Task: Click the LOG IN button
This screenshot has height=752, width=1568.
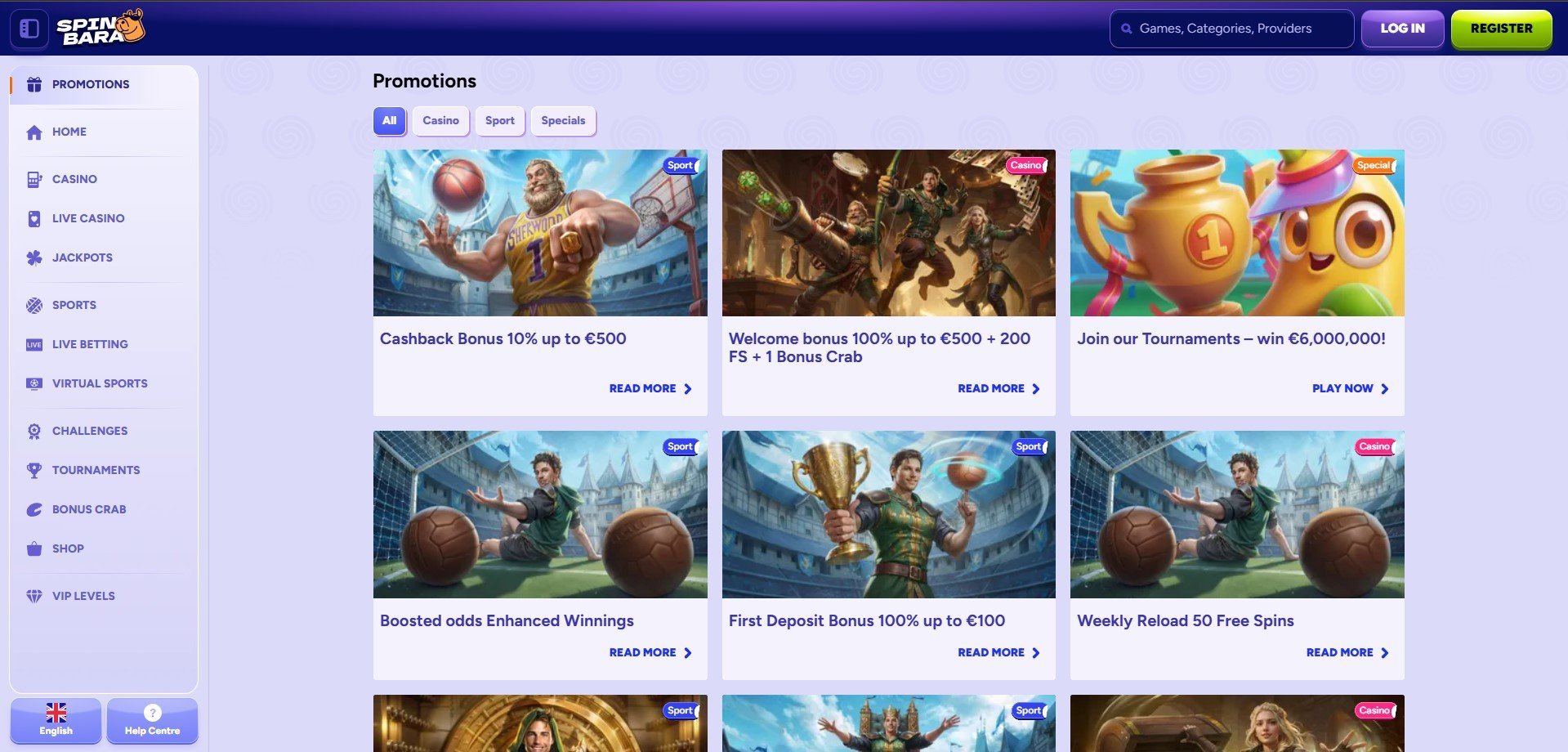Action: (x=1403, y=29)
